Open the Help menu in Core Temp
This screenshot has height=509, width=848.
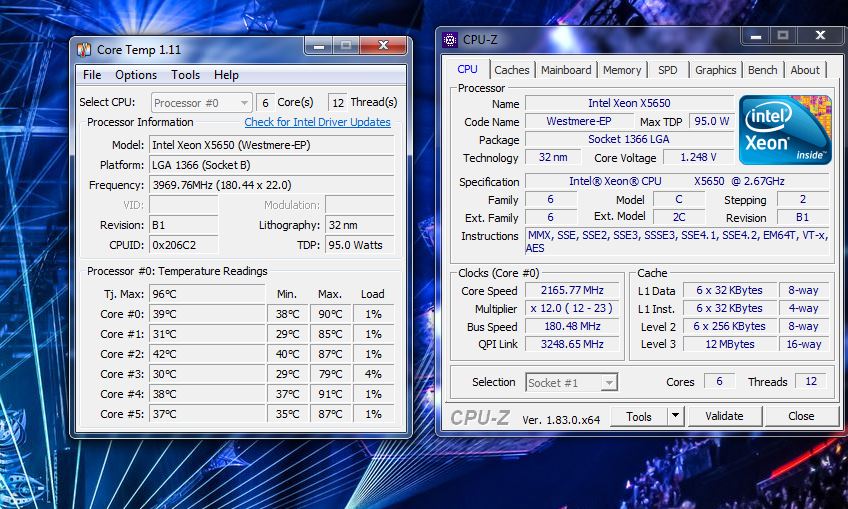point(226,75)
